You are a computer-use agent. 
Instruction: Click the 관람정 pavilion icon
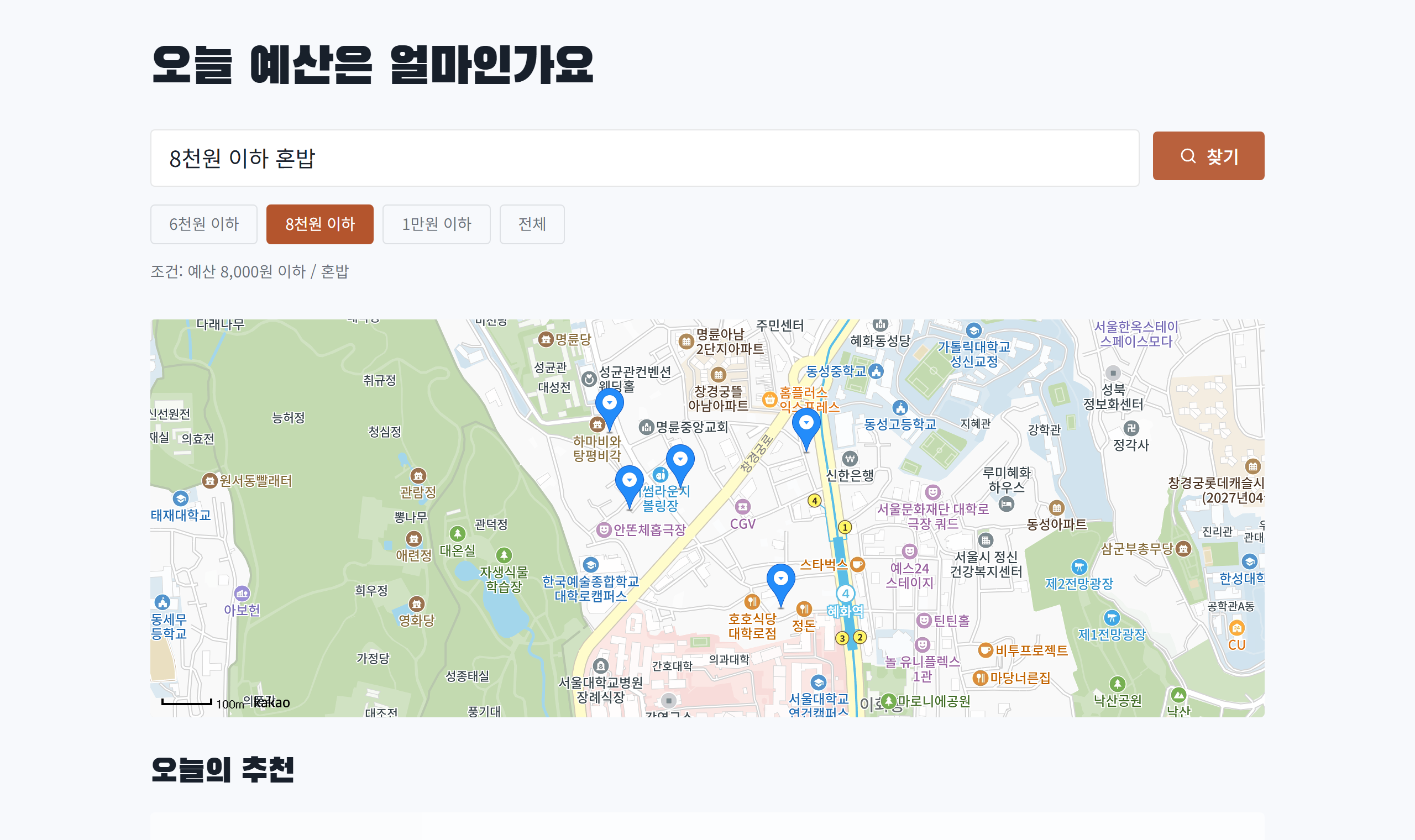(418, 475)
